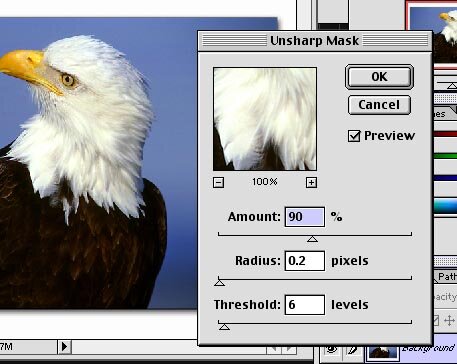
Task: Click the Amount percent input field
Action: (x=305, y=217)
